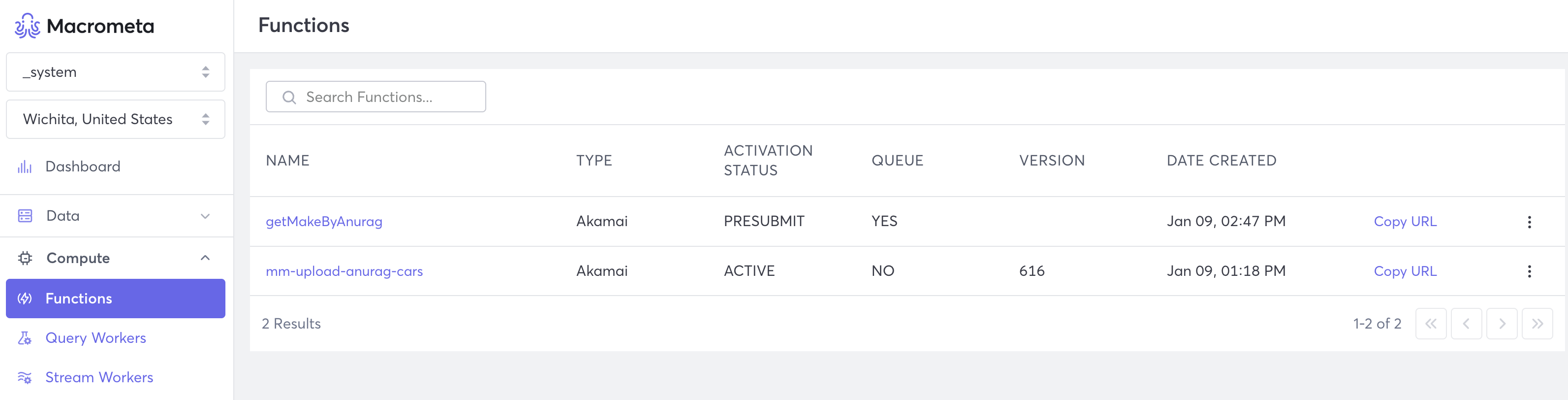Click the Macrometa logo icon

[x=28, y=26]
